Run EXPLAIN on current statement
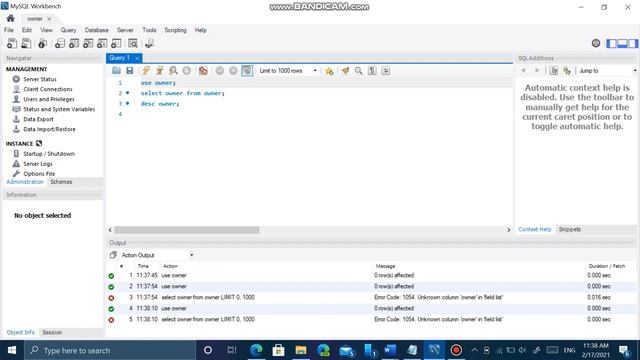Image resolution: width=640 pixels, height=360 pixels. tap(173, 71)
